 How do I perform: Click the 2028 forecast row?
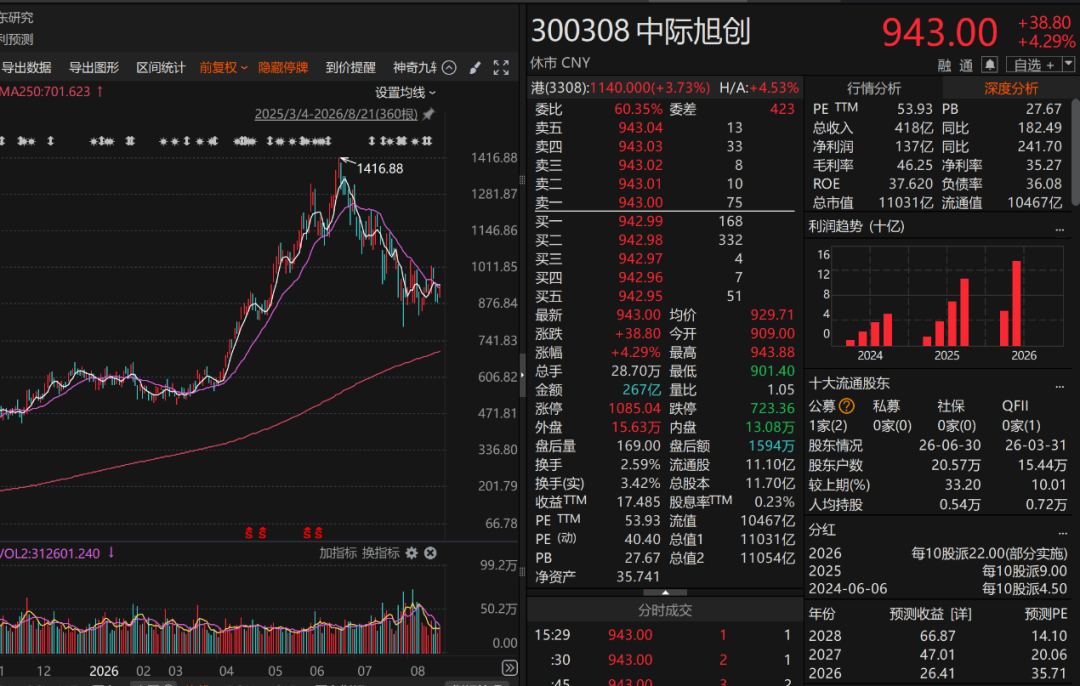(x=937, y=636)
